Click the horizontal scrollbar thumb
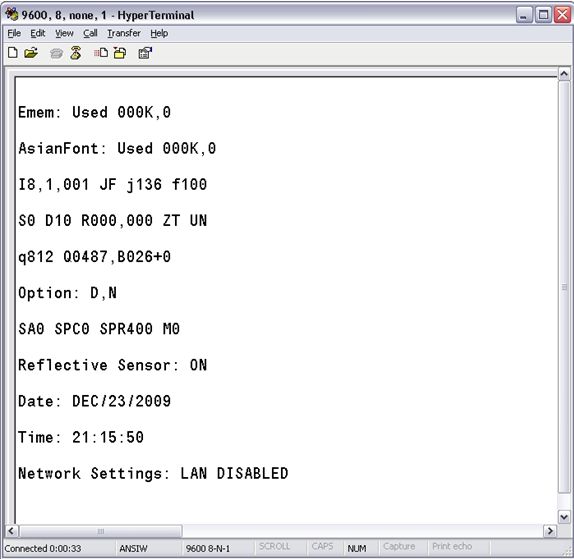 [101, 531]
